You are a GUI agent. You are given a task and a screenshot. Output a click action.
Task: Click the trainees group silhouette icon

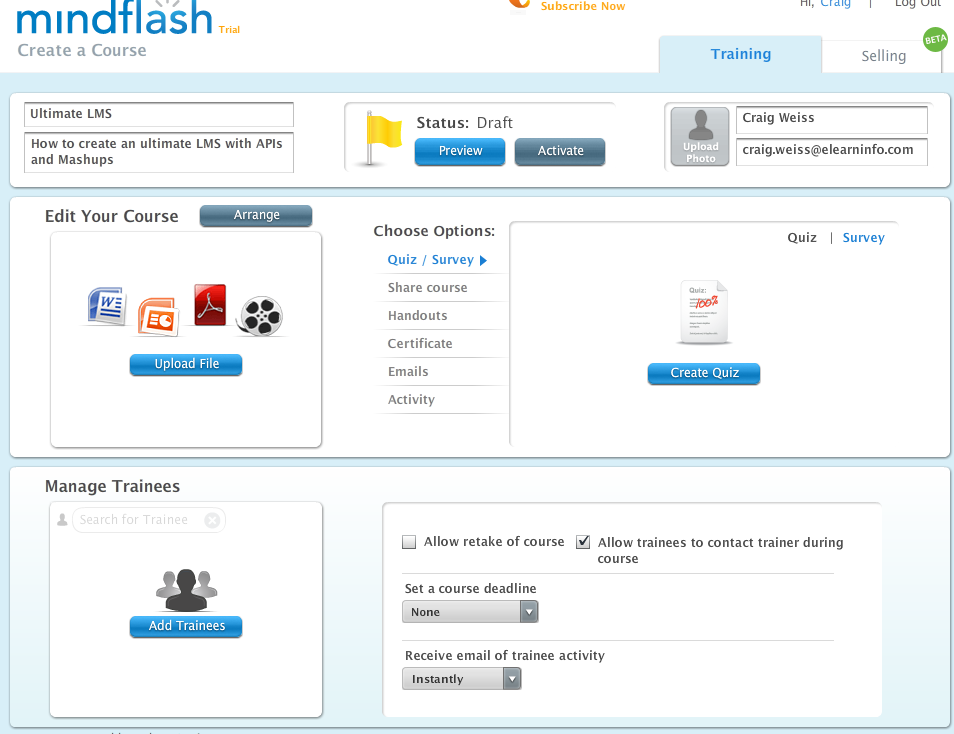pyautogui.click(x=186, y=590)
